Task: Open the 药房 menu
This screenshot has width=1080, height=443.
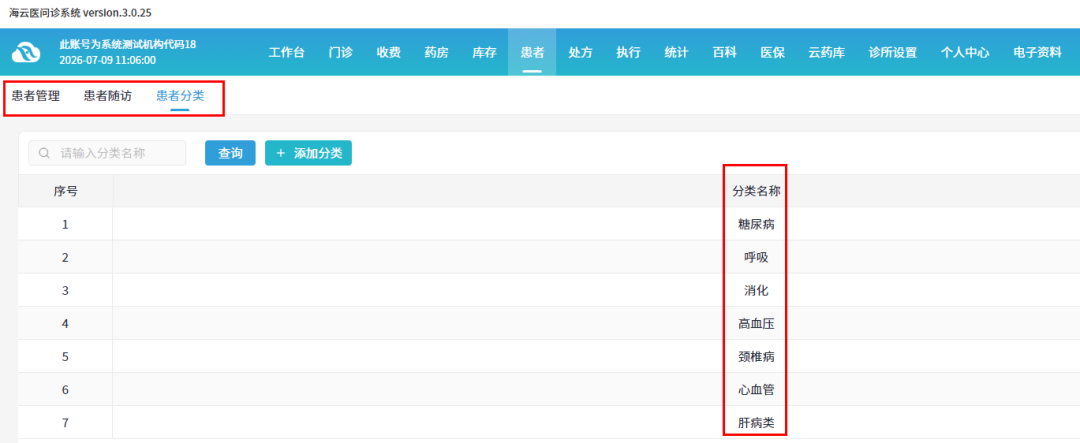Action: click(437, 52)
